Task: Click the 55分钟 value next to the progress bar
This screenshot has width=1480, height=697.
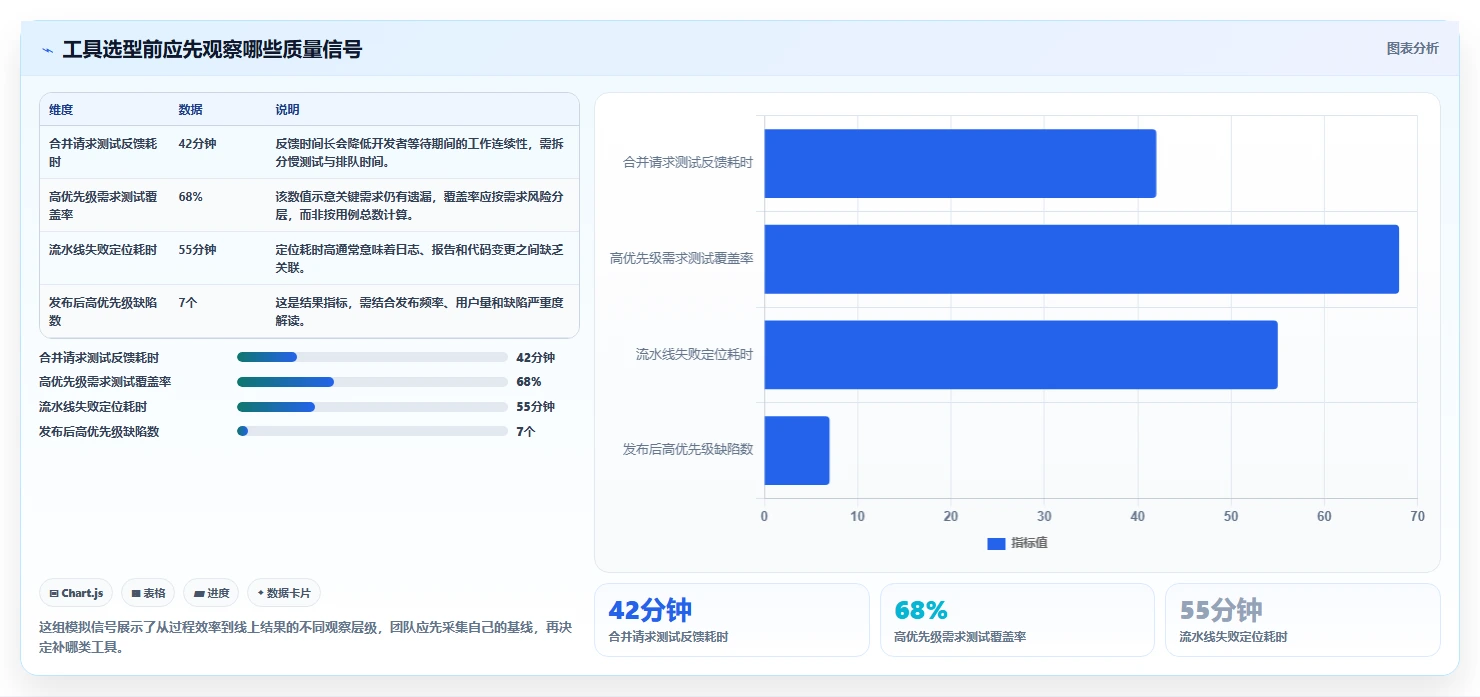Action: coord(535,407)
